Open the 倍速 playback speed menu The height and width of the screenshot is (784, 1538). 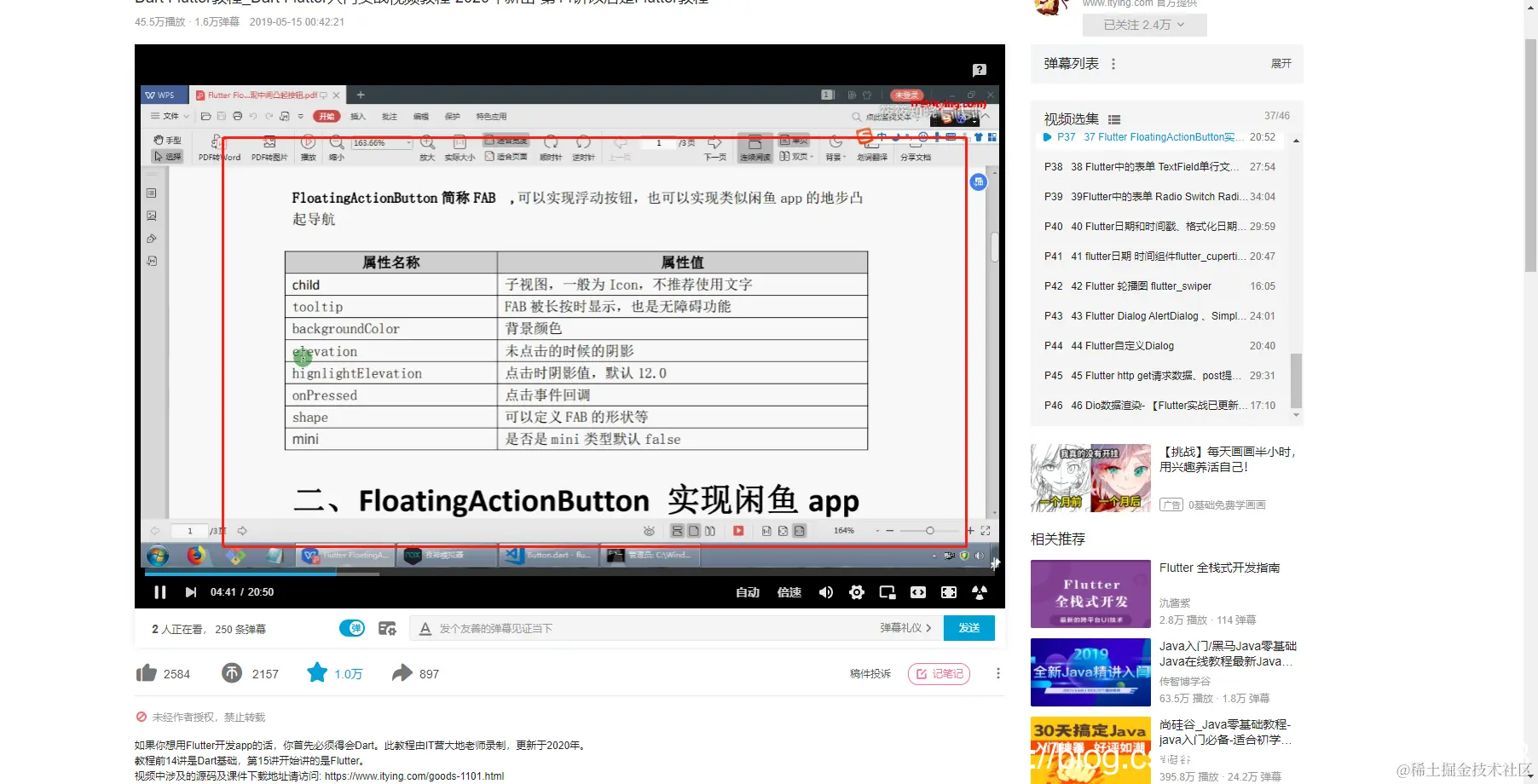click(x=789, y=592)
